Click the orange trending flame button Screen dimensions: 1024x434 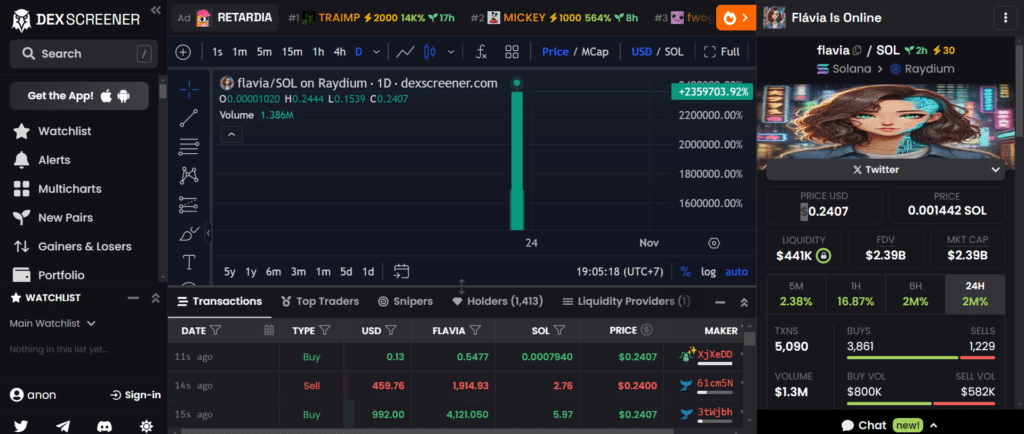tap(736, 18)
